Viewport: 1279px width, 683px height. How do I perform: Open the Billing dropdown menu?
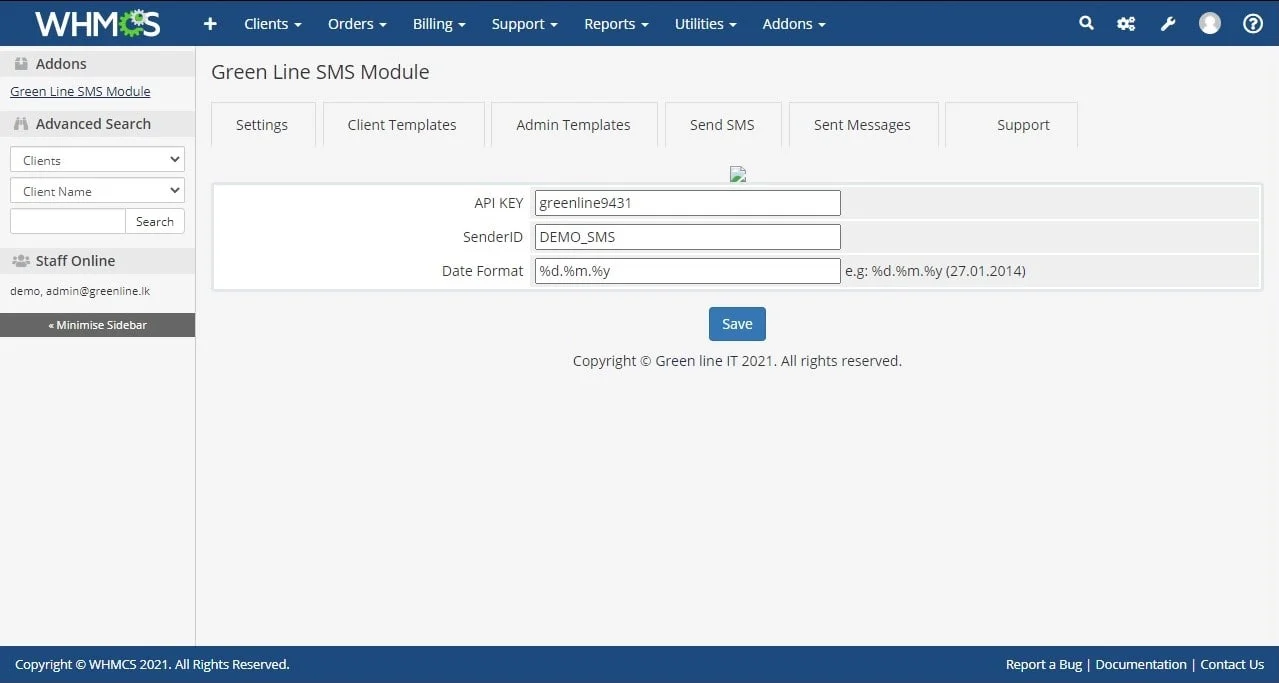tap(439, 24)
